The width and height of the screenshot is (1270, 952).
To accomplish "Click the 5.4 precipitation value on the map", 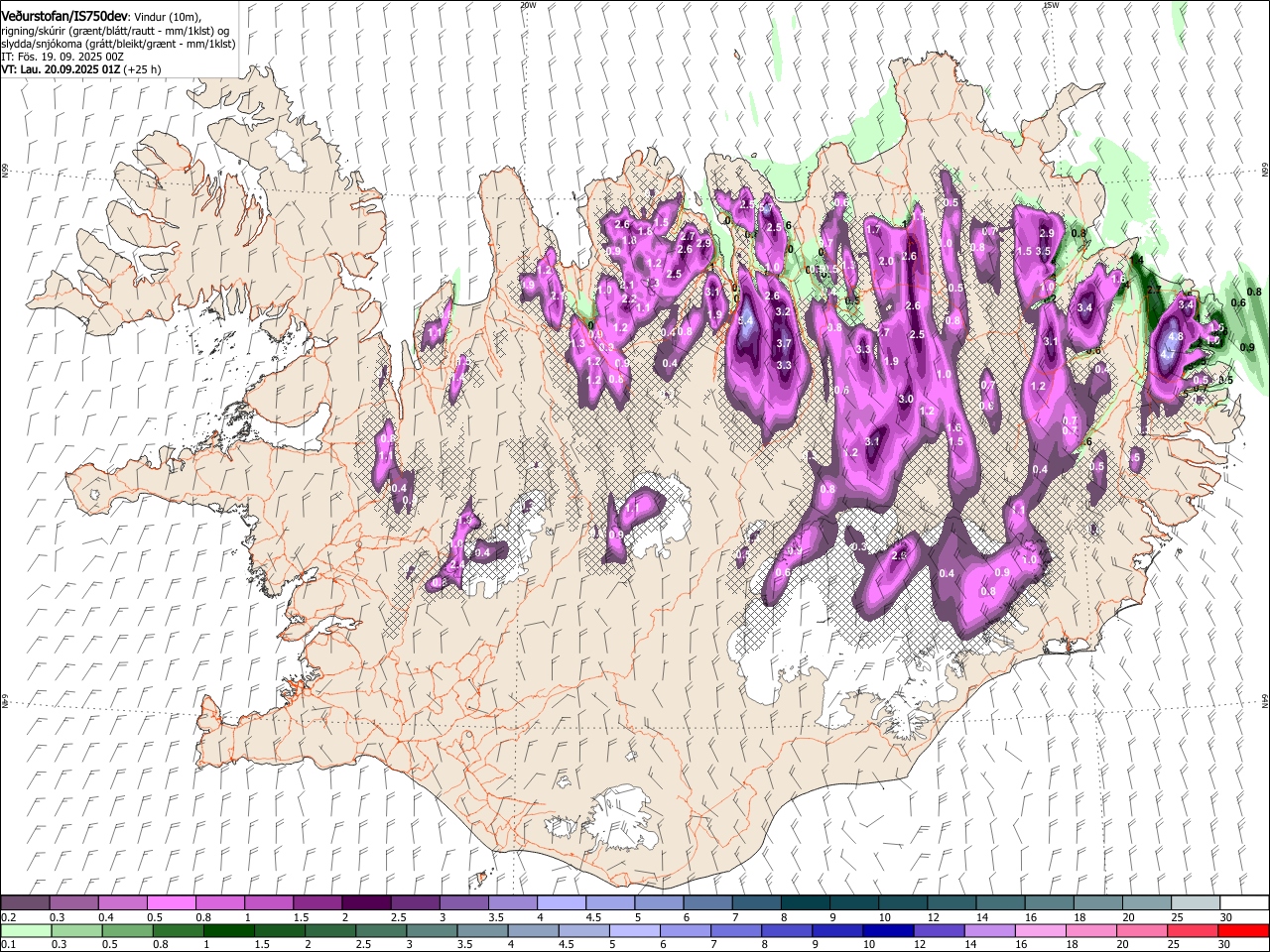I will point(746,321).
